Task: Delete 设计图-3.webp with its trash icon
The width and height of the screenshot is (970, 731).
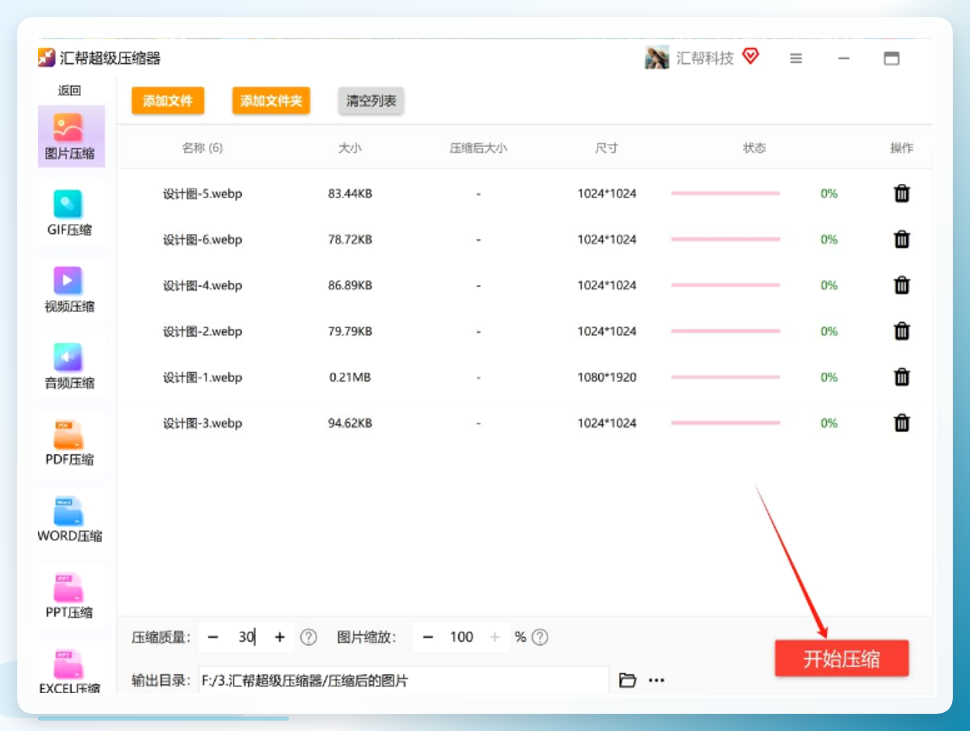Action: [x=901, y=423]
